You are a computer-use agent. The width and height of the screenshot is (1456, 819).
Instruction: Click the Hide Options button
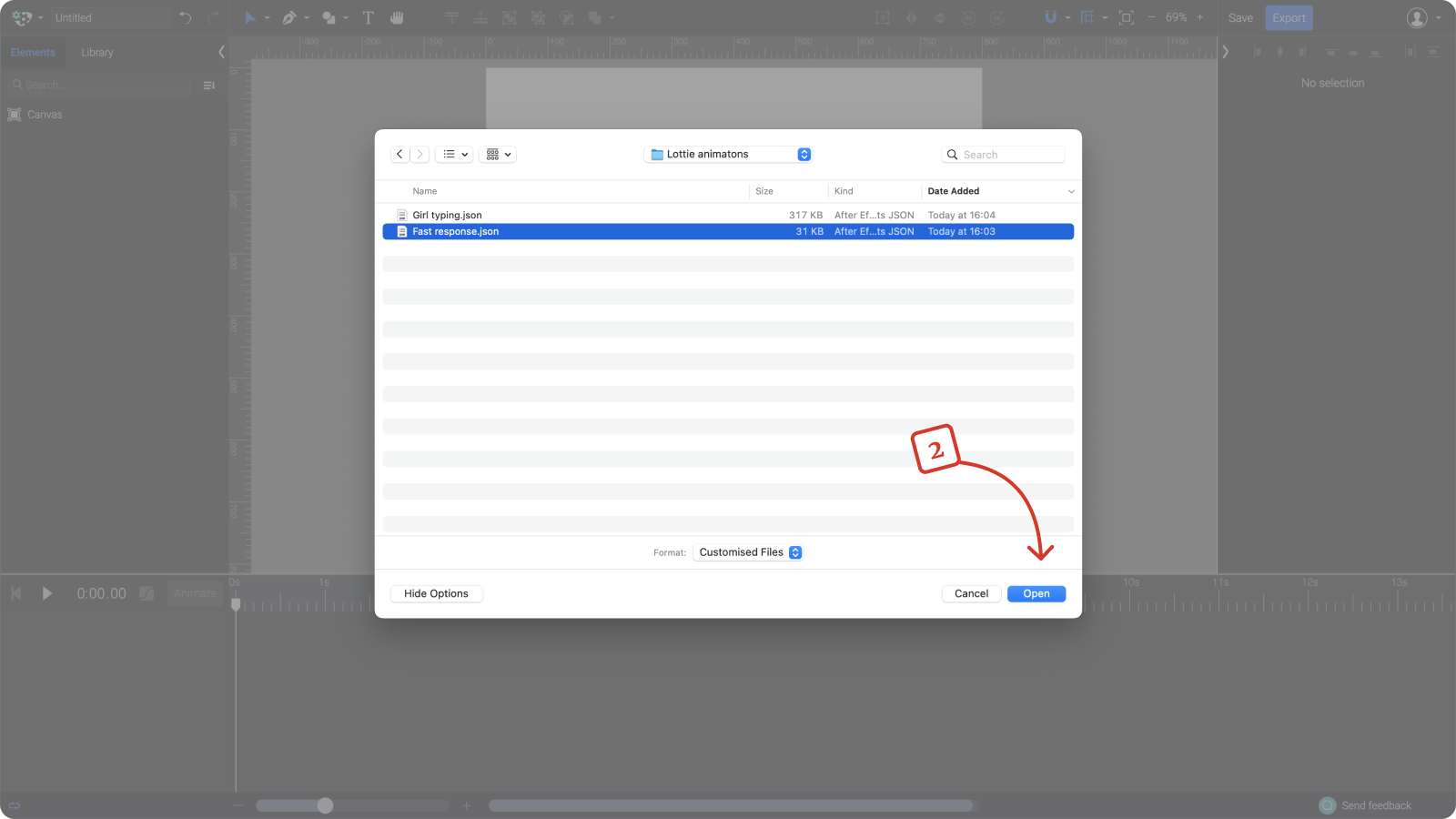(x=436, y=593)
